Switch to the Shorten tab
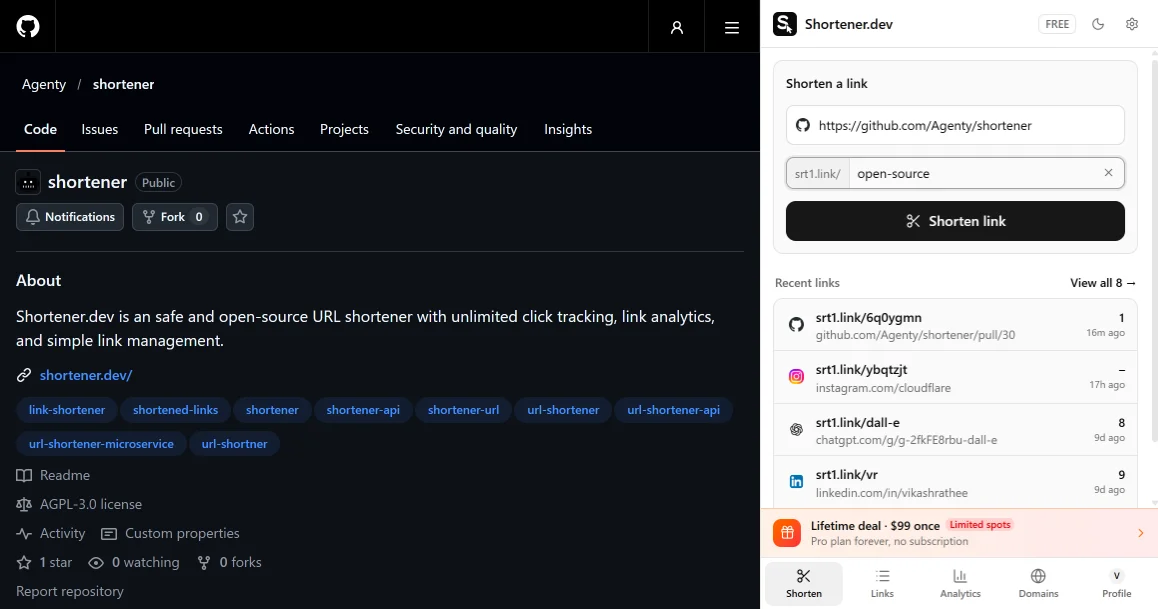The width and height of the screenshot is (1158, 609). point(804,583)
